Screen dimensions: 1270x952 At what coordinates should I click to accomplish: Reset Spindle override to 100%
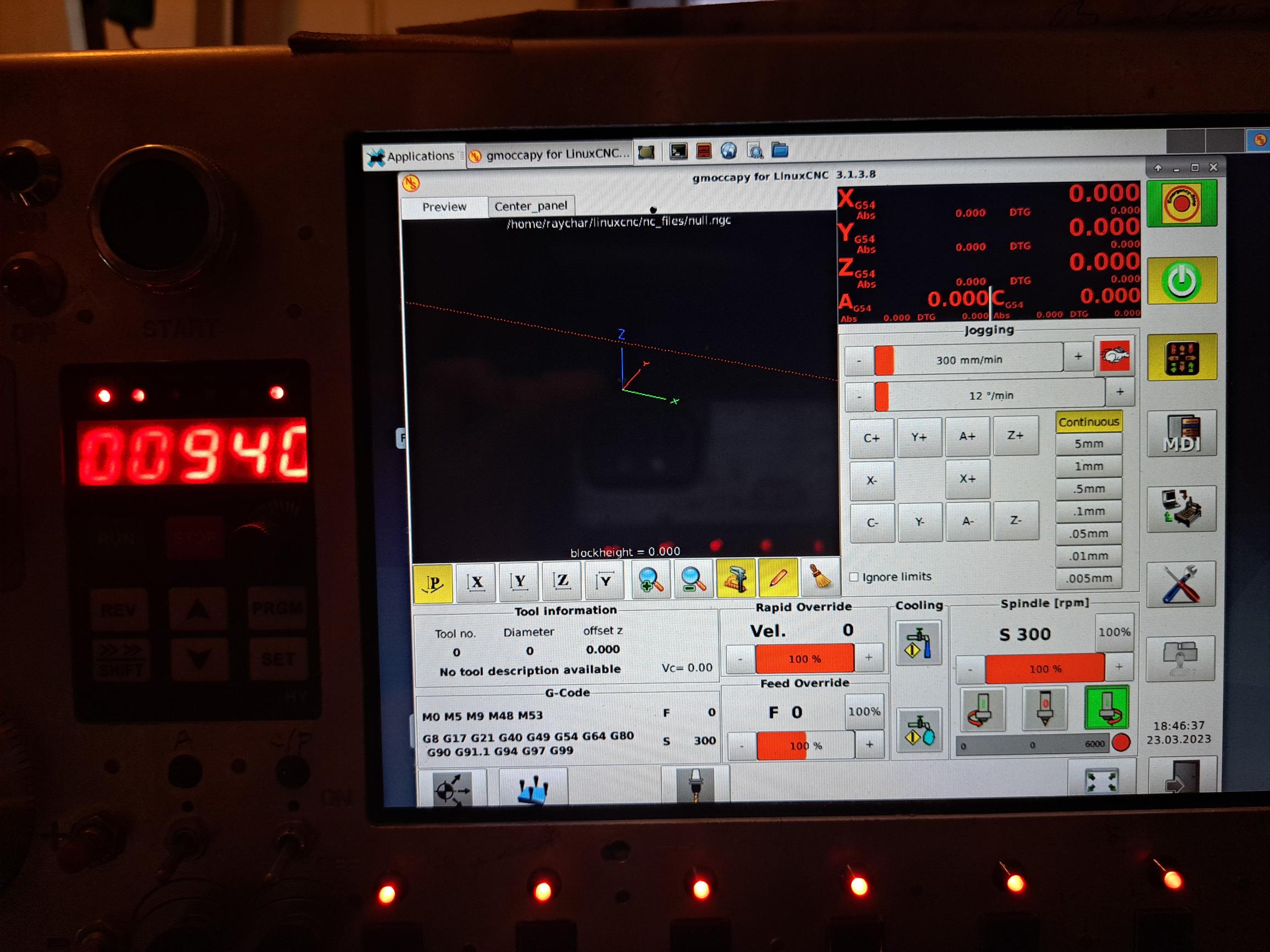(1114, 632)
